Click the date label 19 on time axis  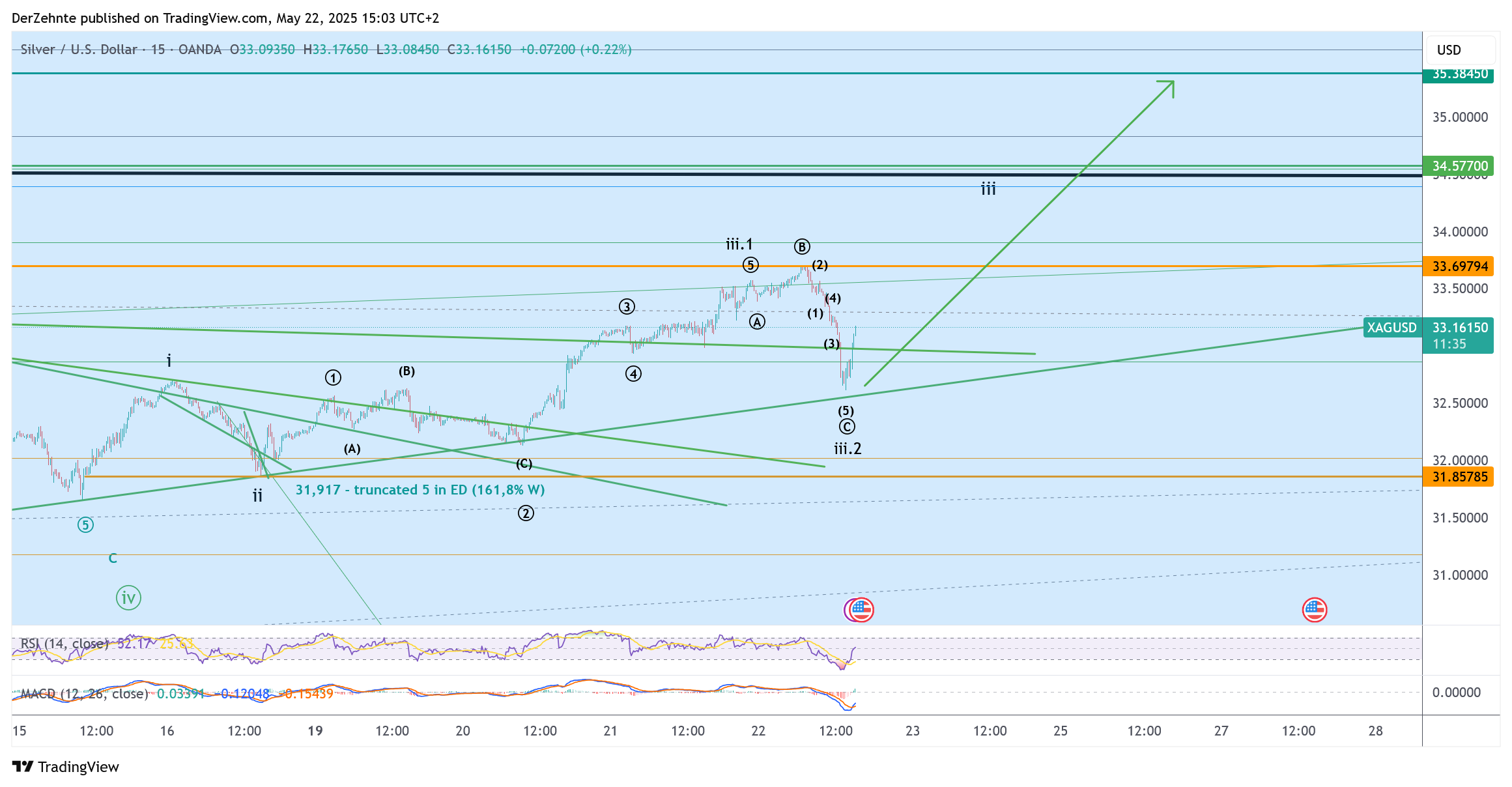(315, 731)
